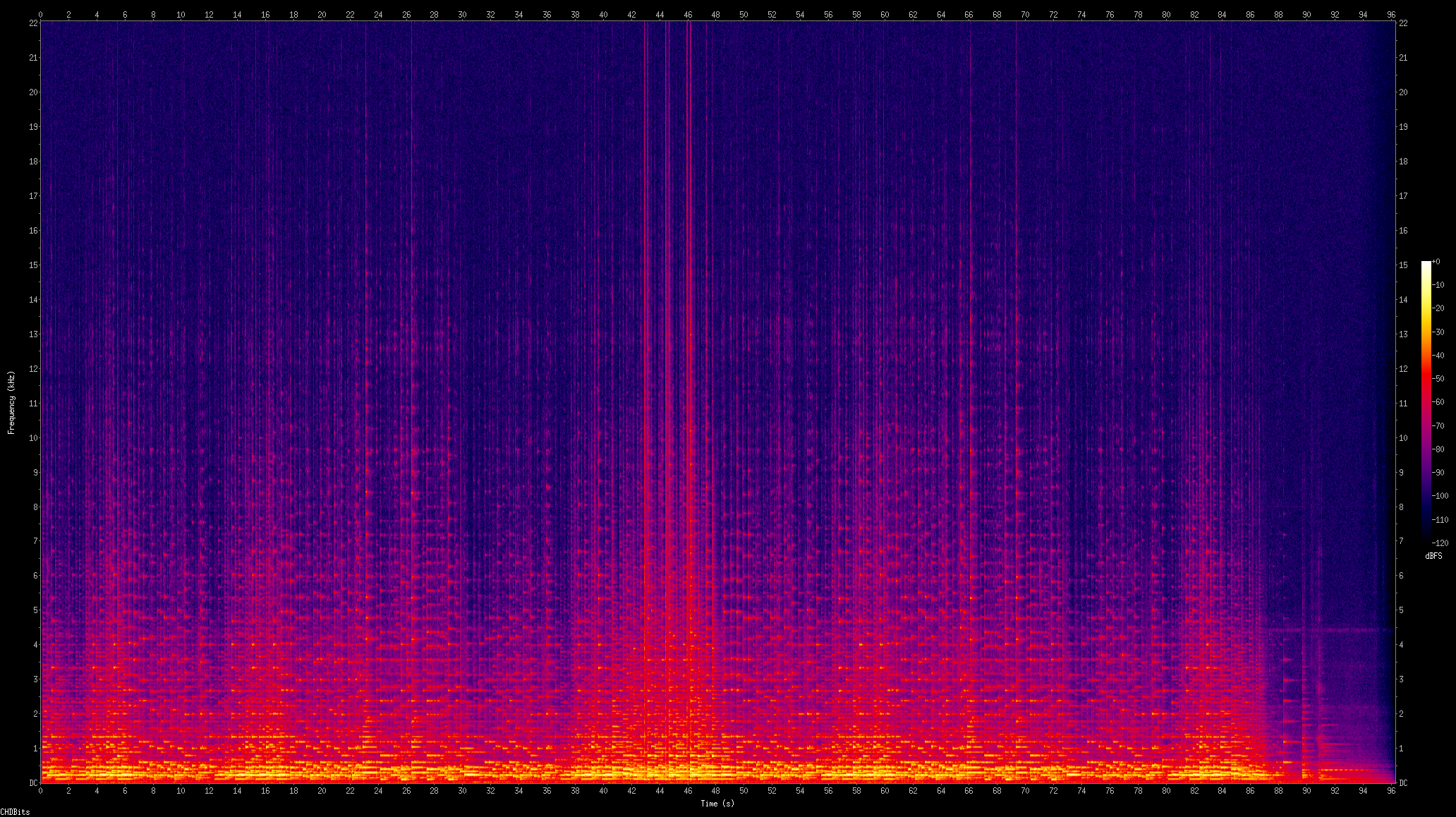The image size is (1456, 817).
Task: Click the CHDBits watermark text
Action: [16, 812]
